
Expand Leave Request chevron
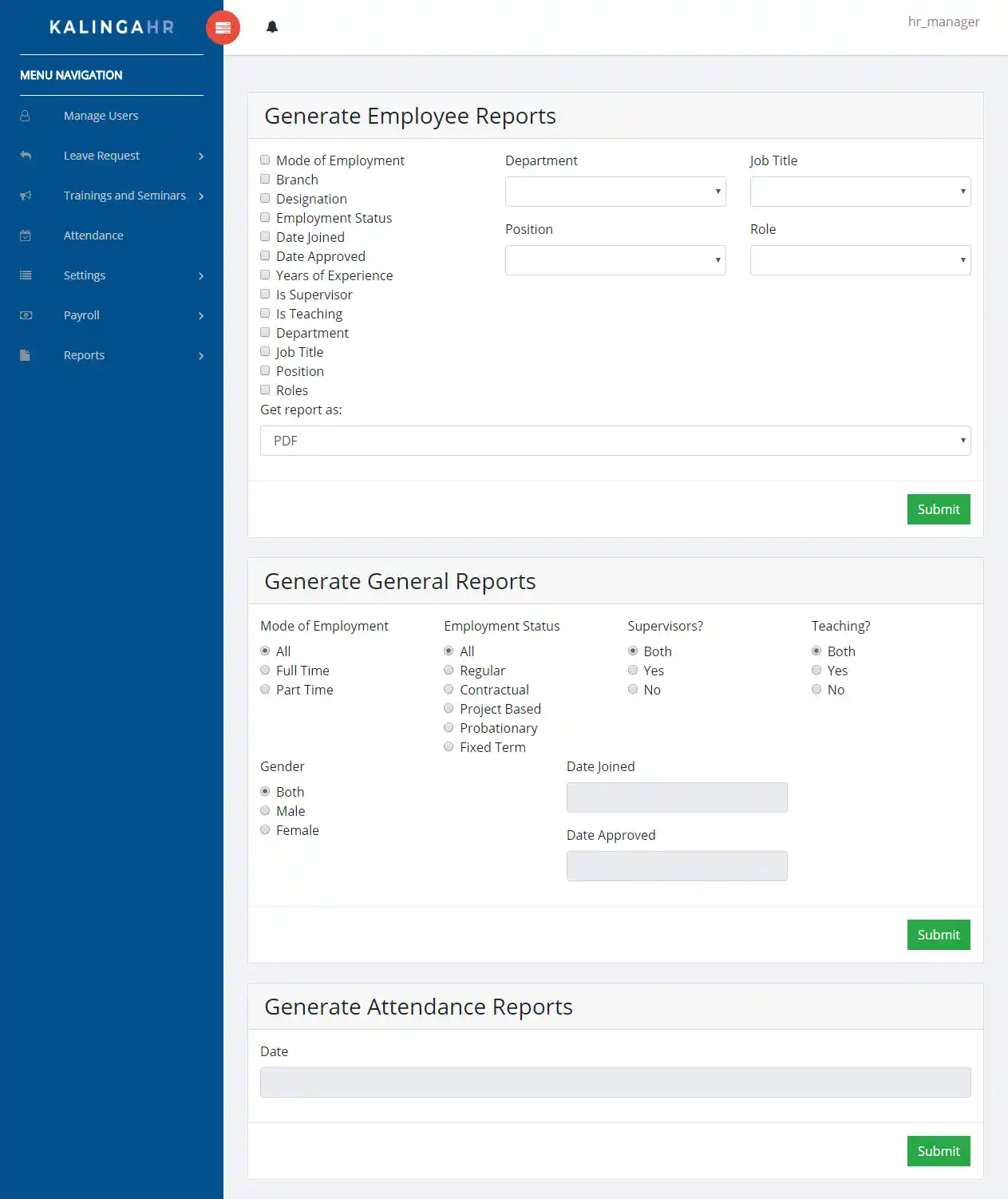pos(201,156)
